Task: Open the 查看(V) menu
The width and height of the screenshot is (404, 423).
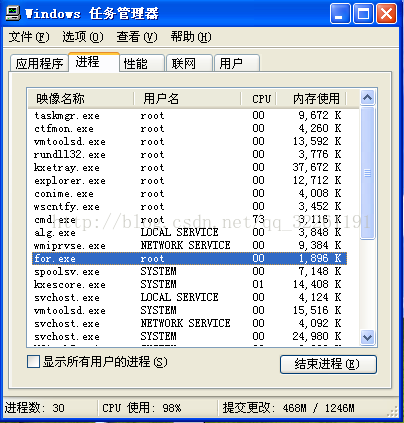Action: (137, 37)
